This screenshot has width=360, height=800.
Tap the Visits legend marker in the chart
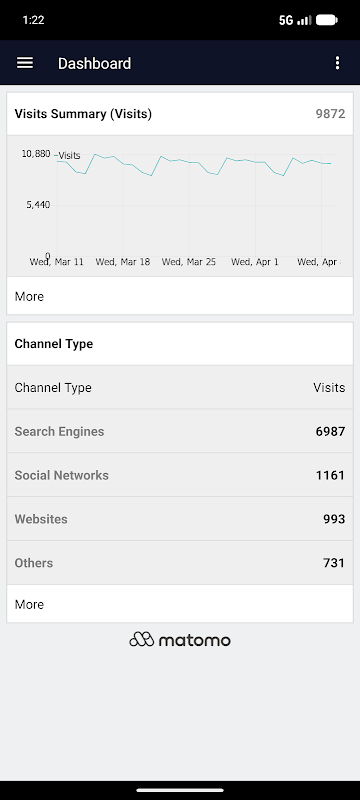point(68,156)
